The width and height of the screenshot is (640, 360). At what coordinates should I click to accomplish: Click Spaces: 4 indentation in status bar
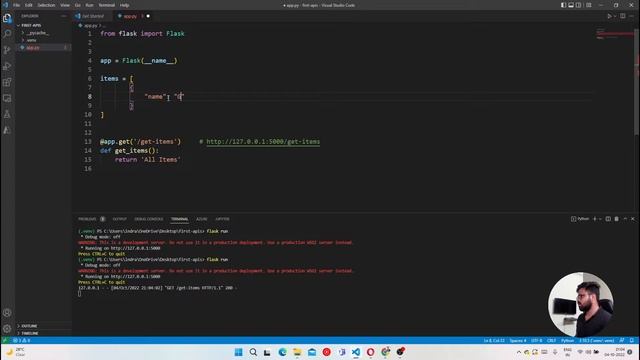[518, 340]
